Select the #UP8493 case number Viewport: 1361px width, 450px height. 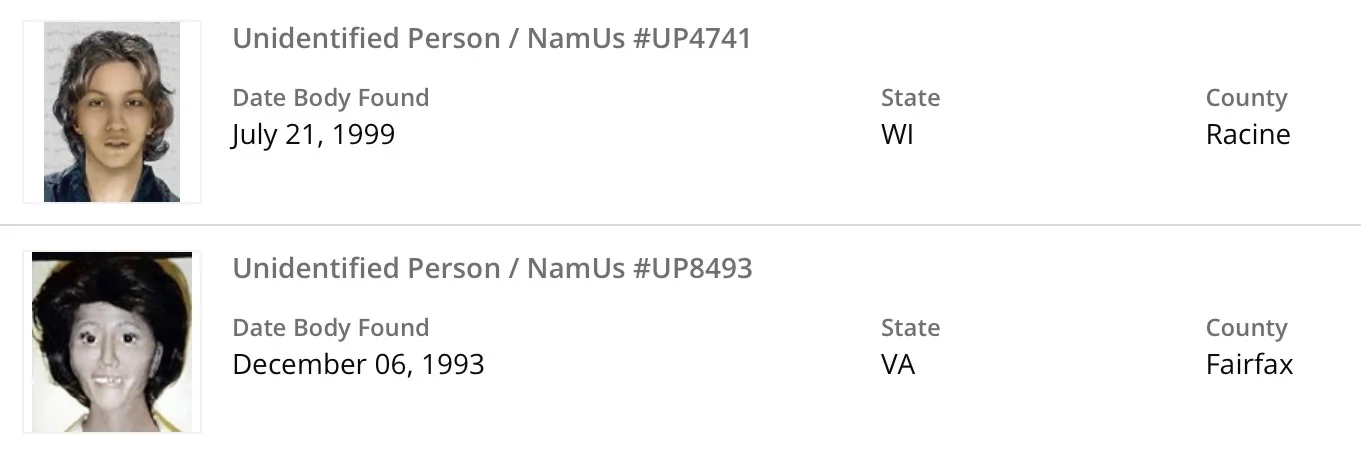[x=693, y=269]
